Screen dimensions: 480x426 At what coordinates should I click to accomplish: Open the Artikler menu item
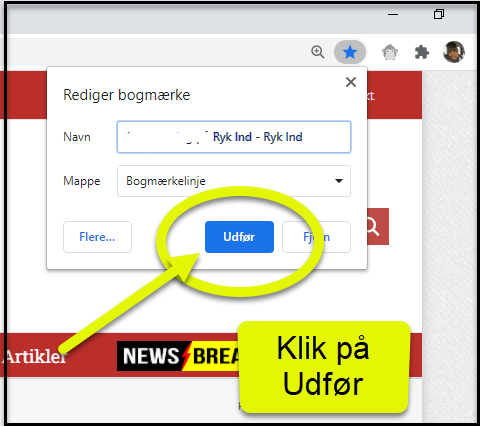(35, 357)
